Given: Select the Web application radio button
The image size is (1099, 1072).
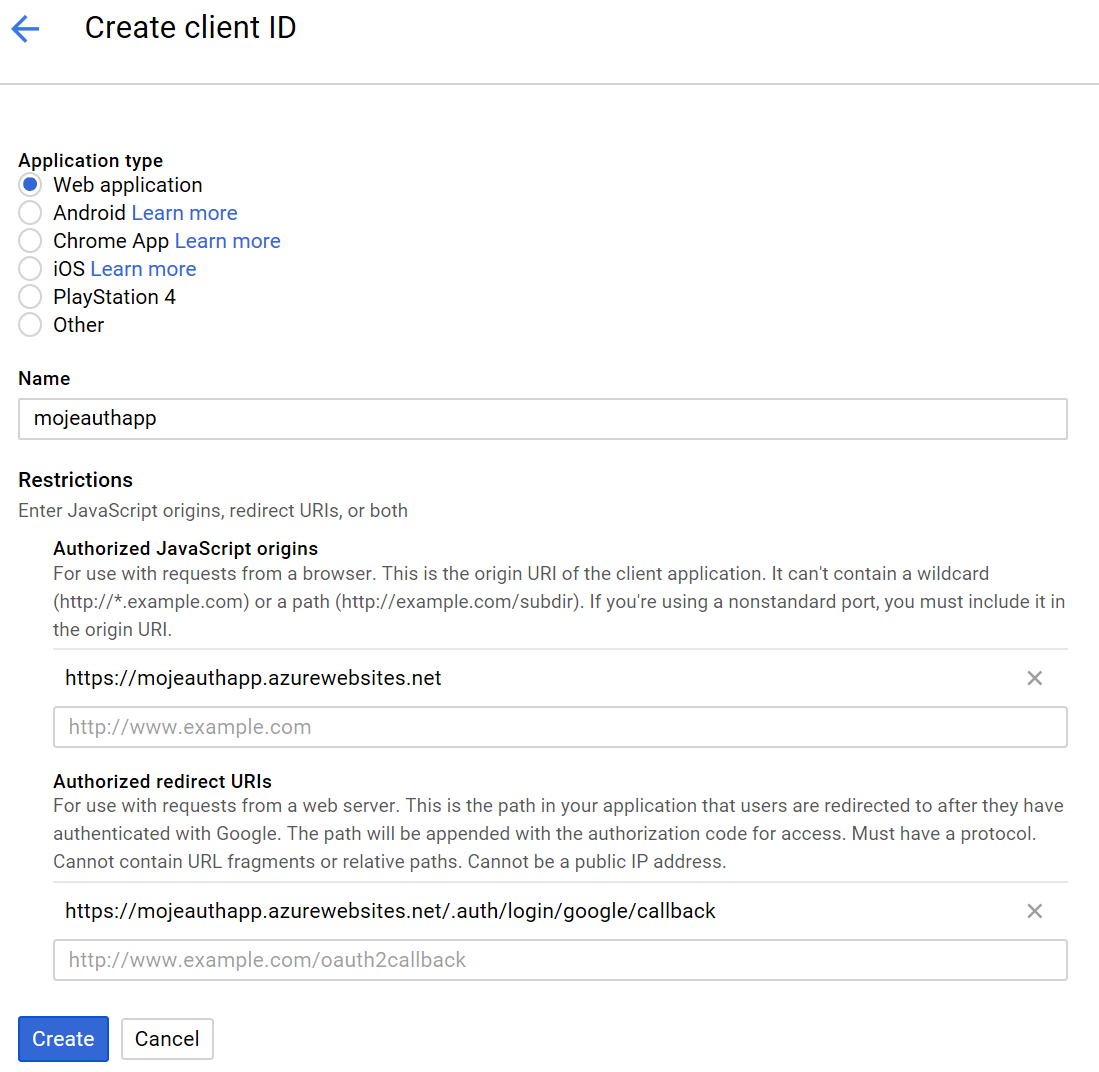Looking at the screenshot, I should coord(30,185).
